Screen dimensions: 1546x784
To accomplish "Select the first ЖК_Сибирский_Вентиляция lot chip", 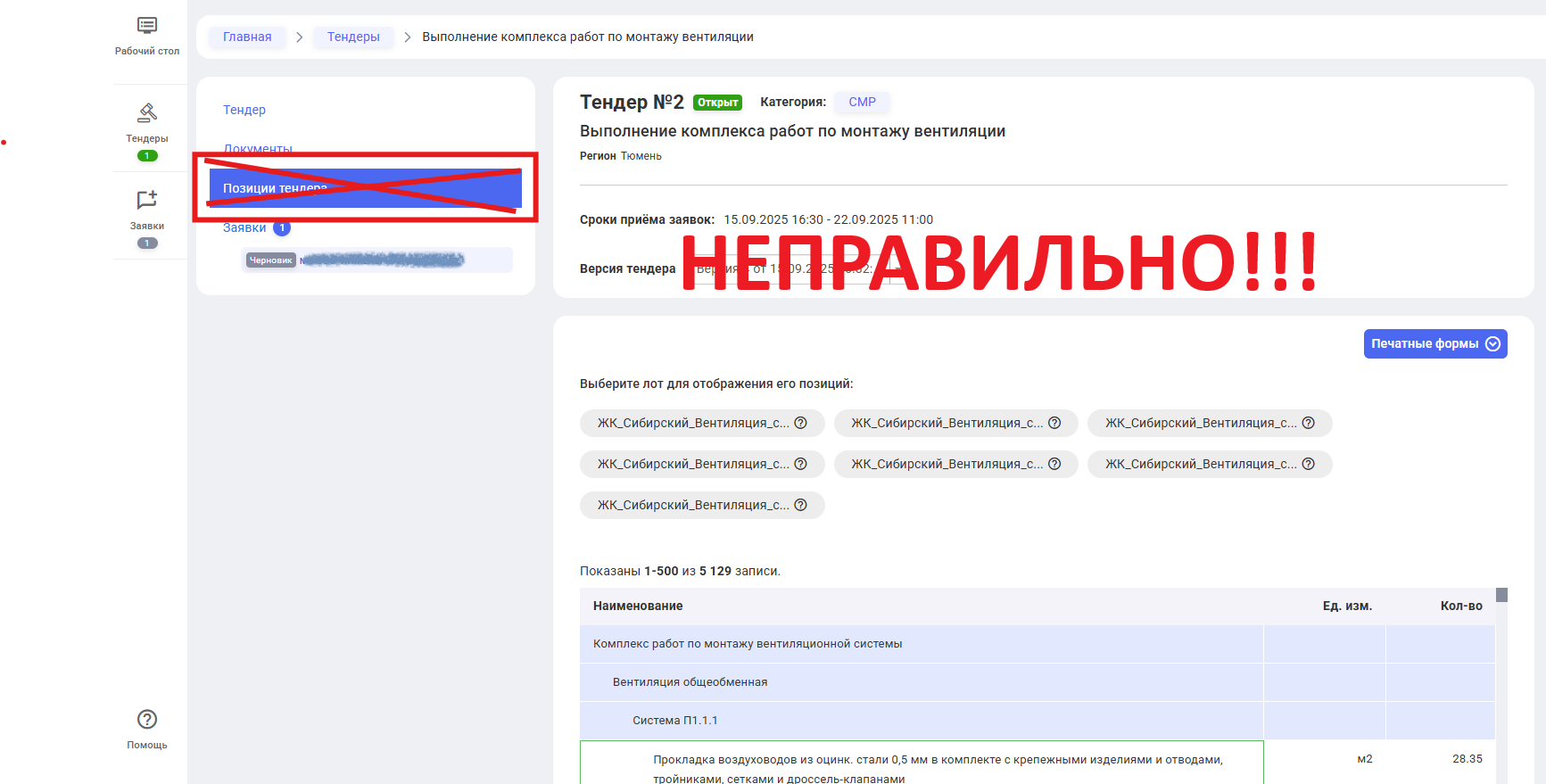I will click(692, 423).
